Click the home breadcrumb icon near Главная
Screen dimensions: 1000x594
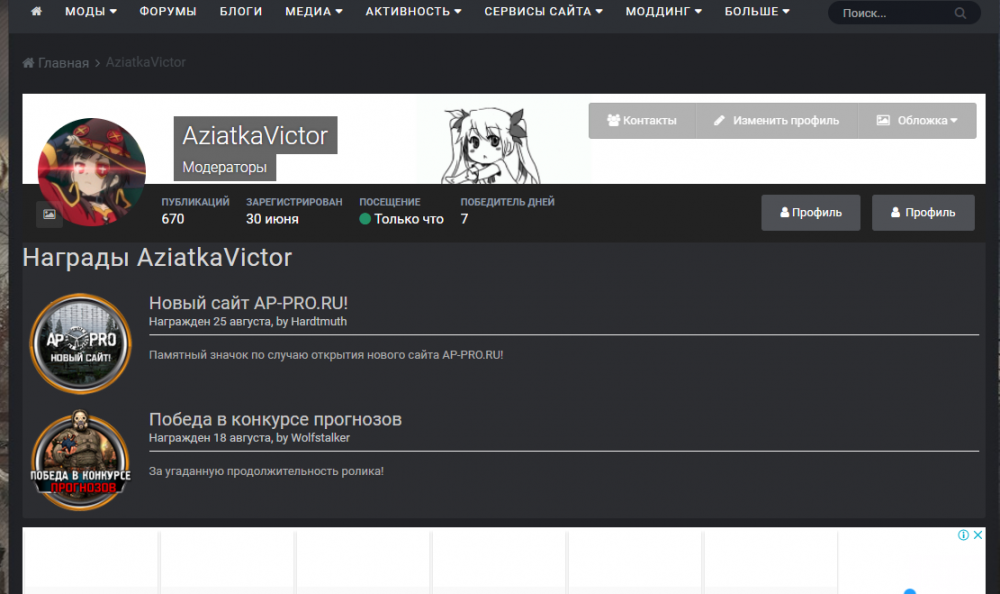(27, 62)
